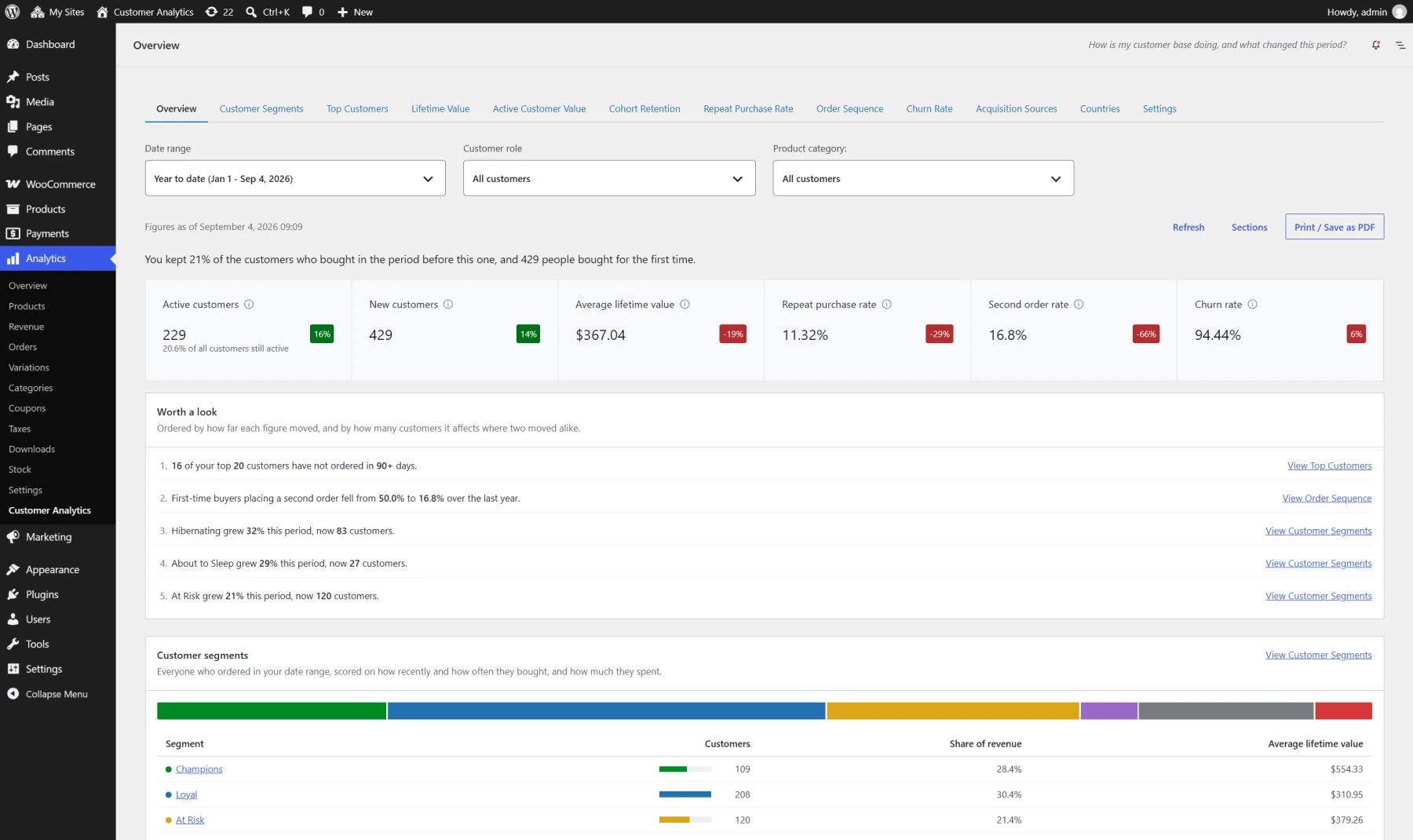Click the activity panel notification icon

click(1376, 45)
